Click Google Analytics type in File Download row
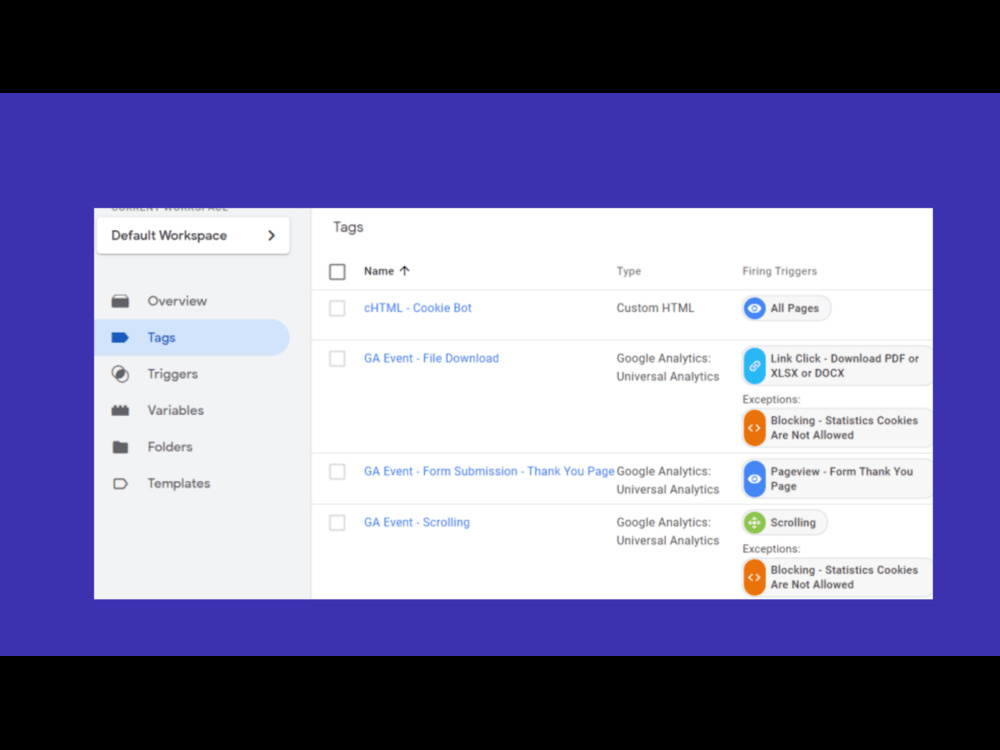 pos(668,367)
